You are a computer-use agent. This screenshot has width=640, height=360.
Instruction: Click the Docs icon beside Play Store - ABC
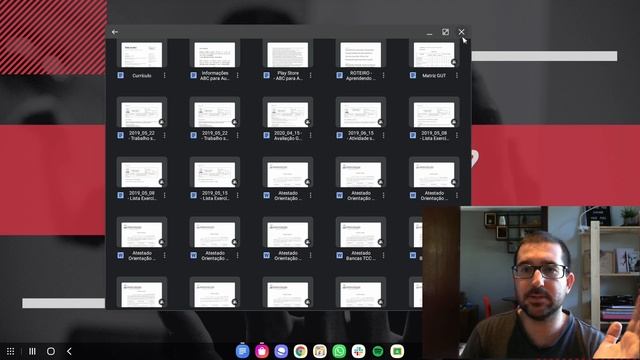tap(267, 76)
